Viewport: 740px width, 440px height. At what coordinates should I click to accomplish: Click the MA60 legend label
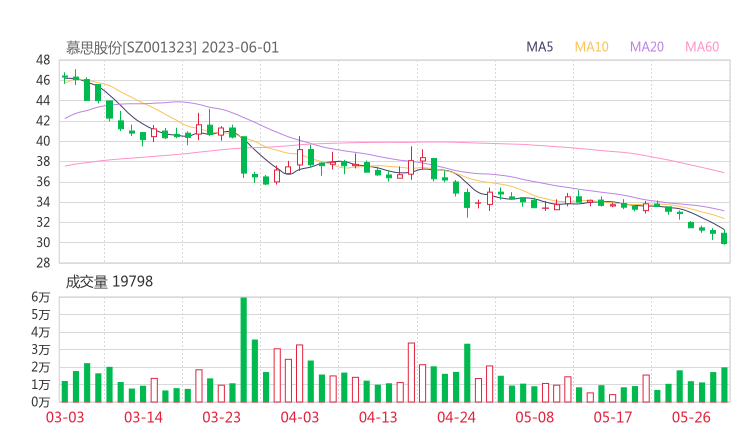[702, 47]
